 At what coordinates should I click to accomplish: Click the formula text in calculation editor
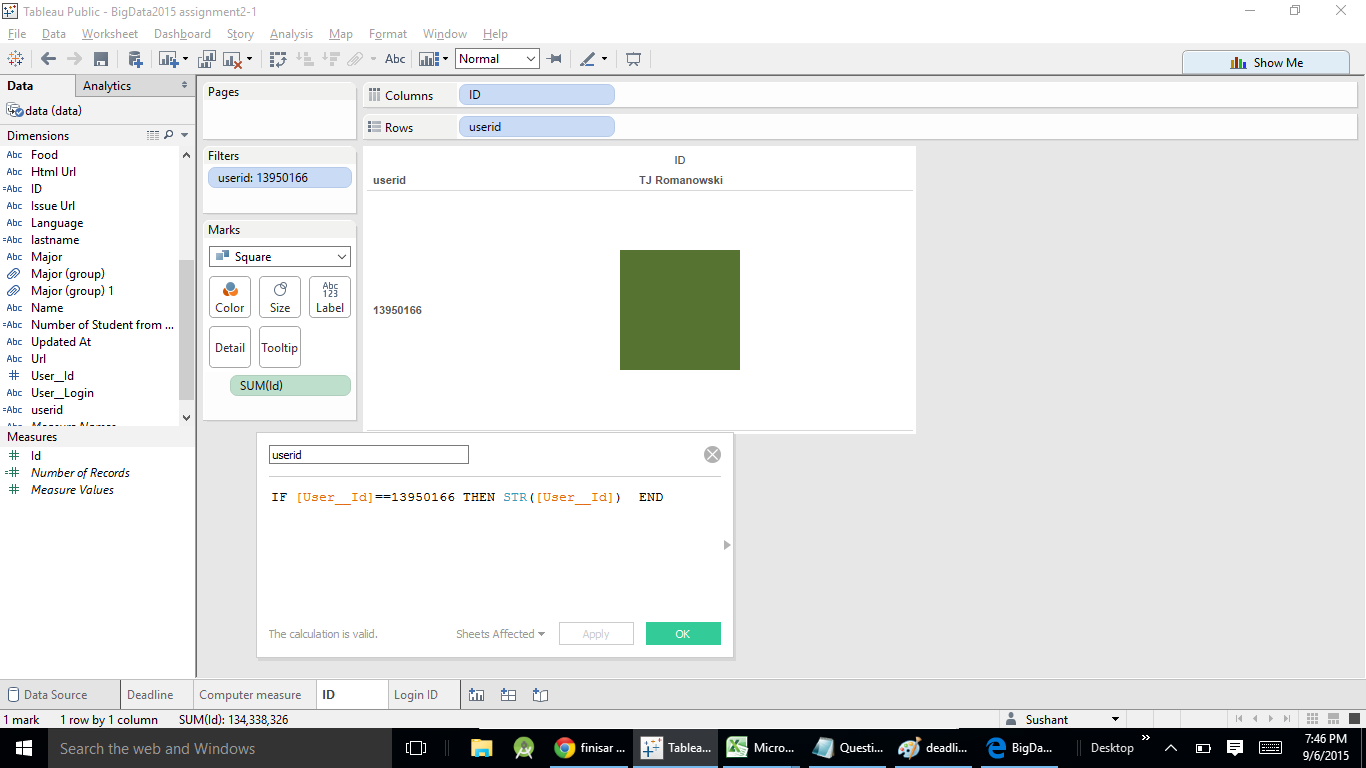click(467, 497)
